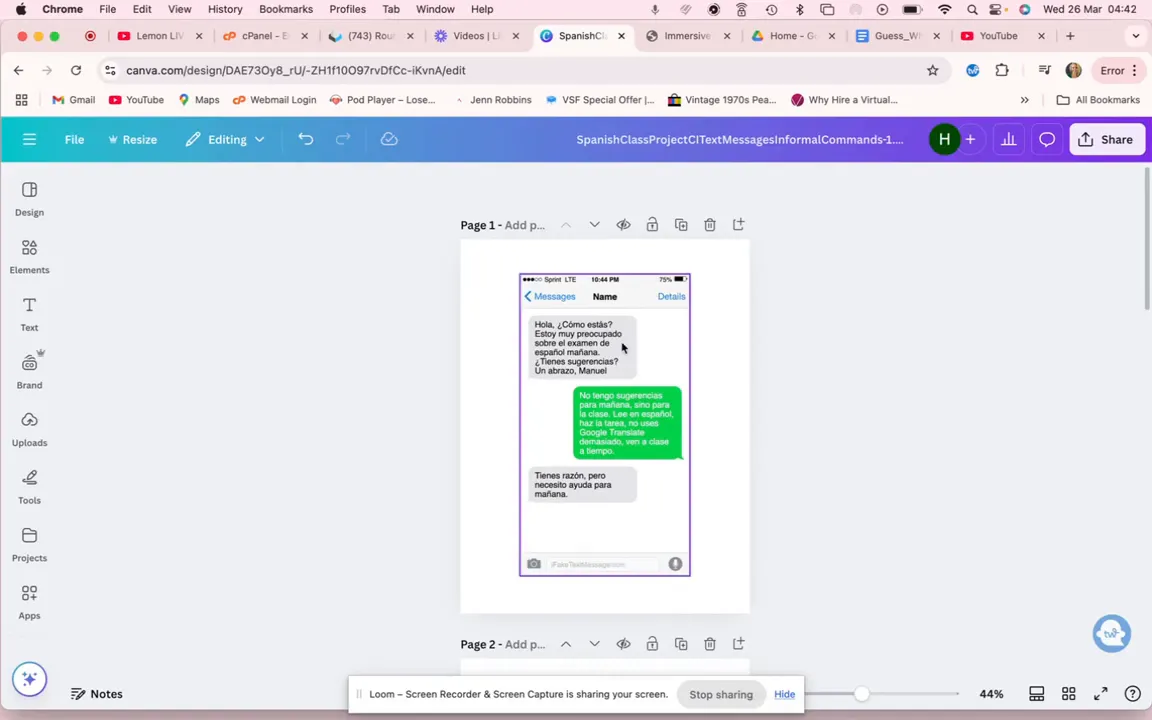Open Canva Assistant sparkle button
The image size is (1152, 720).
[x=29, y=679]
